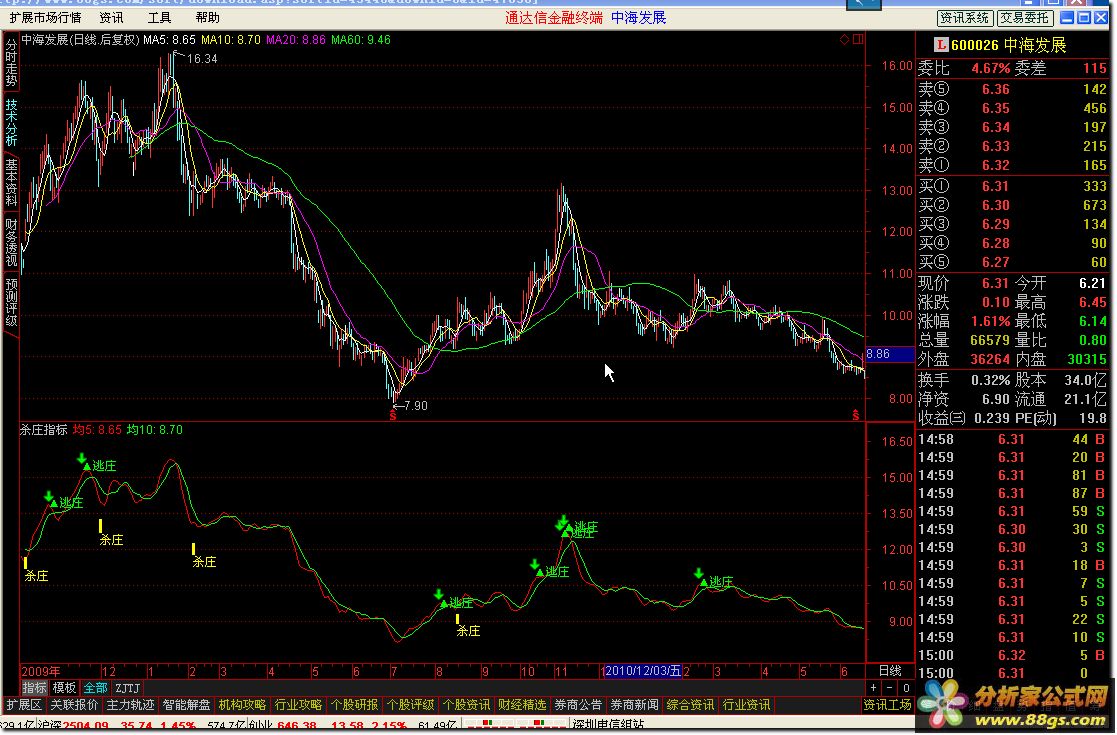Image resolution: width=1117 pixels, height=735 pixels.
Task: Click the 买⑤ 6.27 order book row
Action: coord(1012,261)
